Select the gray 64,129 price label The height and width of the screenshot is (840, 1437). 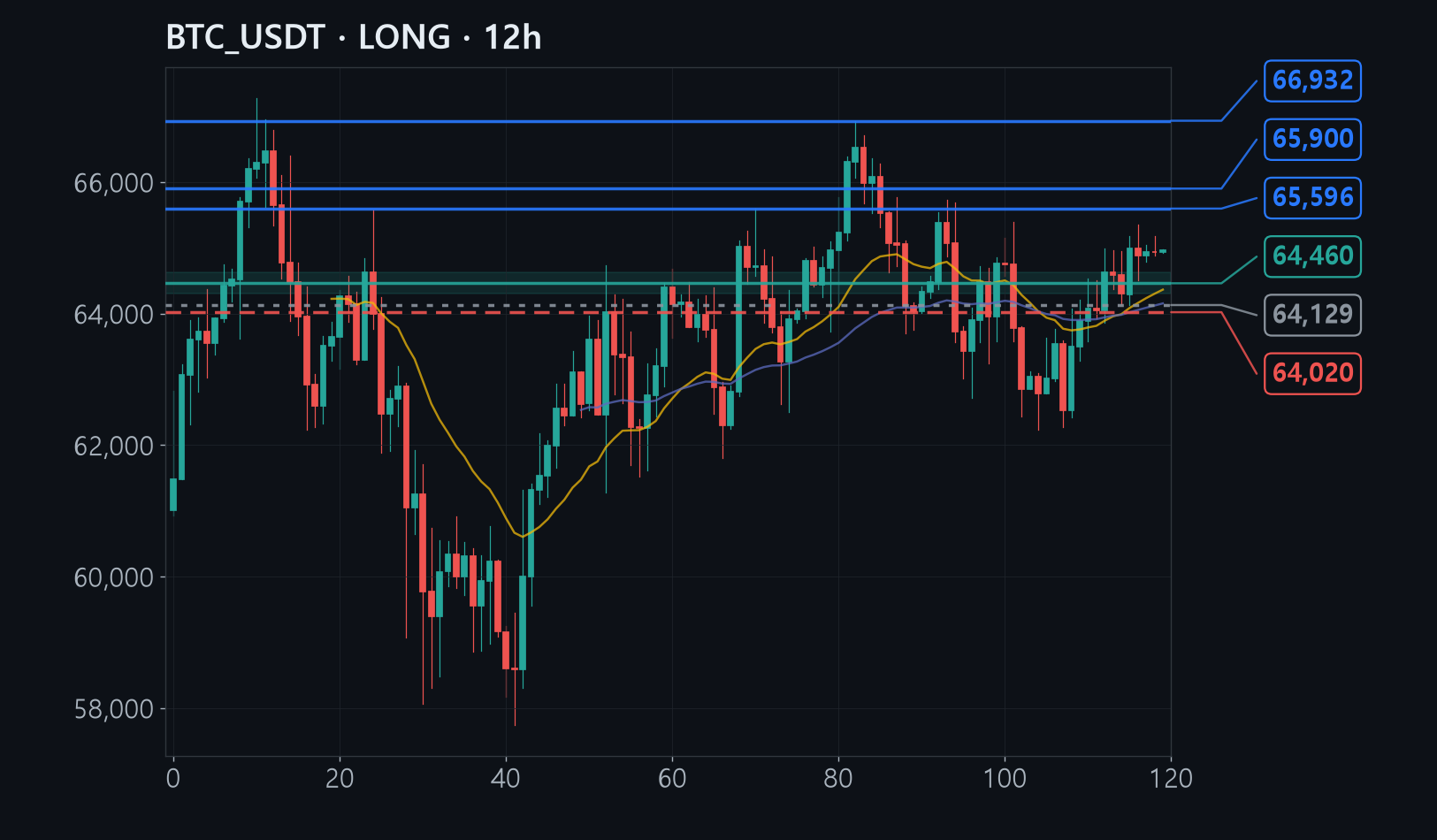coord(1312,315)
